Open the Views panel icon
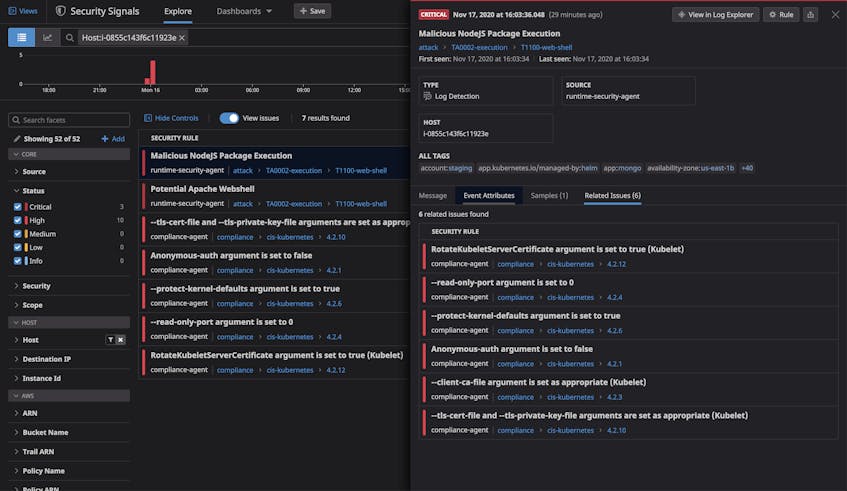 tap(12, 11)
